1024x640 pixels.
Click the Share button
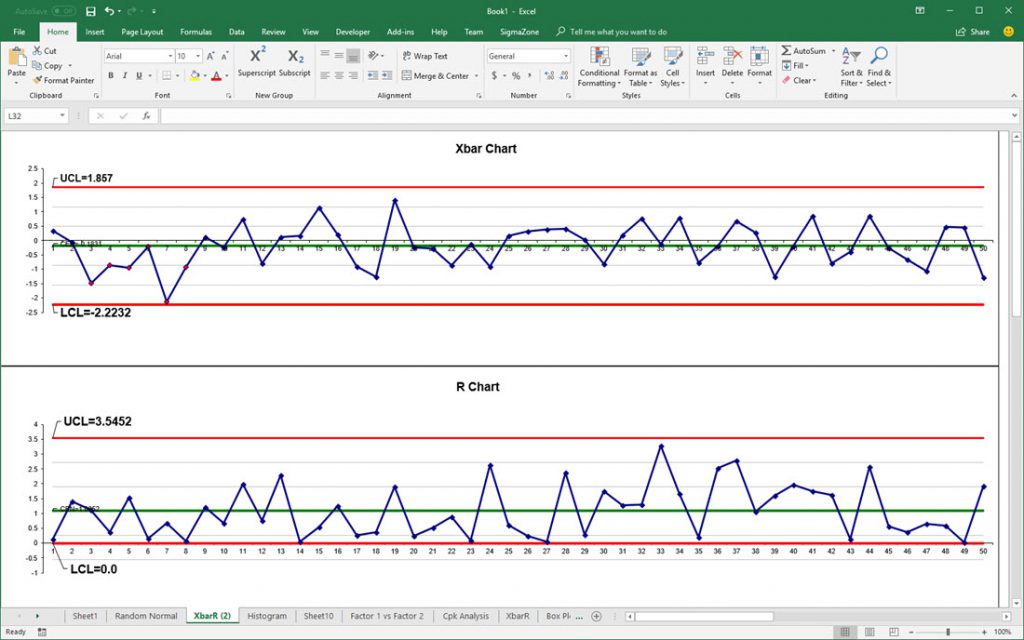point(978,31)
